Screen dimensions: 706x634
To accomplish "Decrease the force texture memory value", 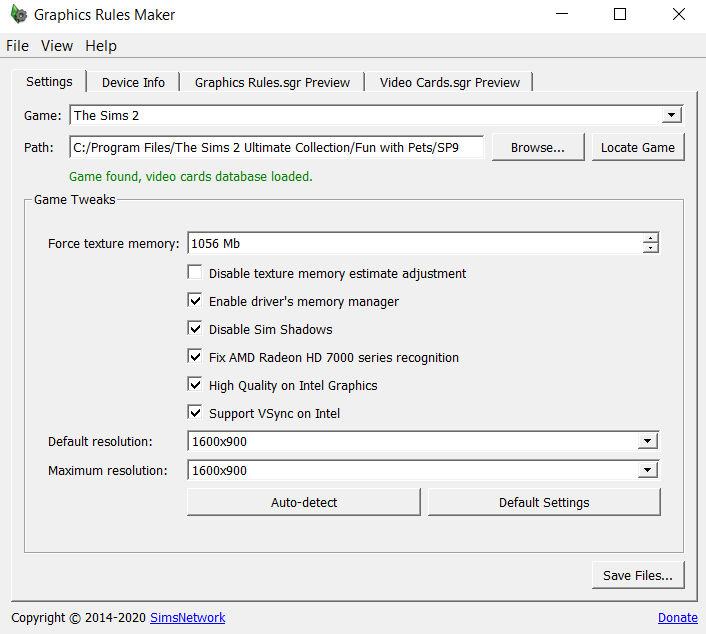I will 651,249.
